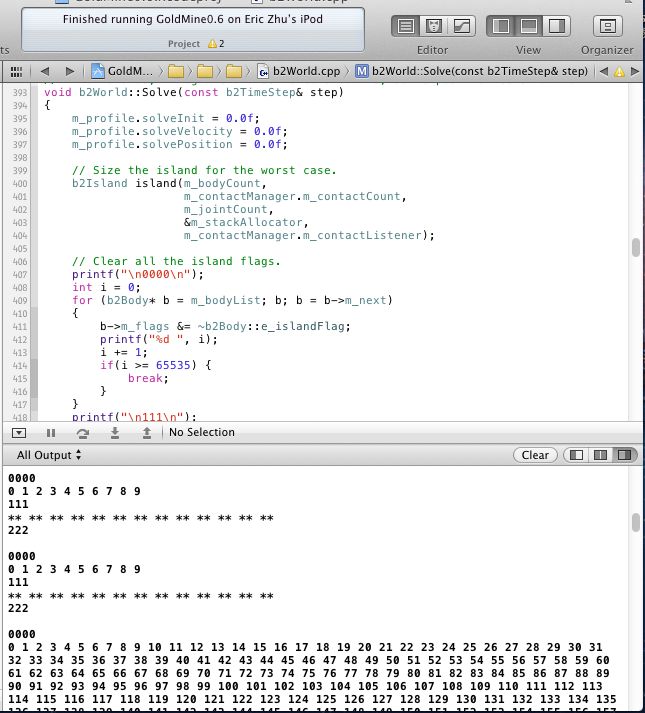Go back in editor history
The height and width of the screenshot is (713, 645).
45,71
